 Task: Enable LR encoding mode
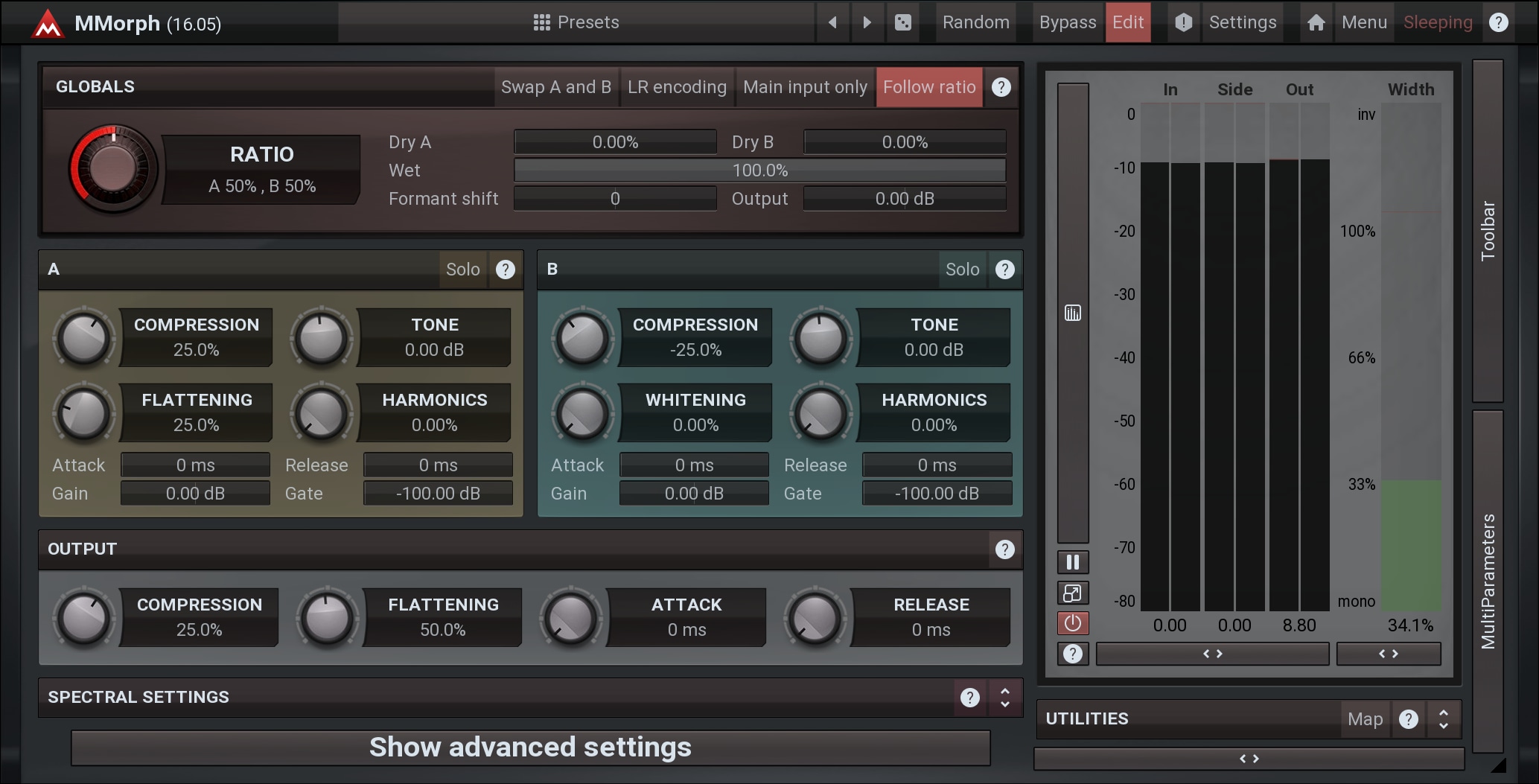pos(677,87)
